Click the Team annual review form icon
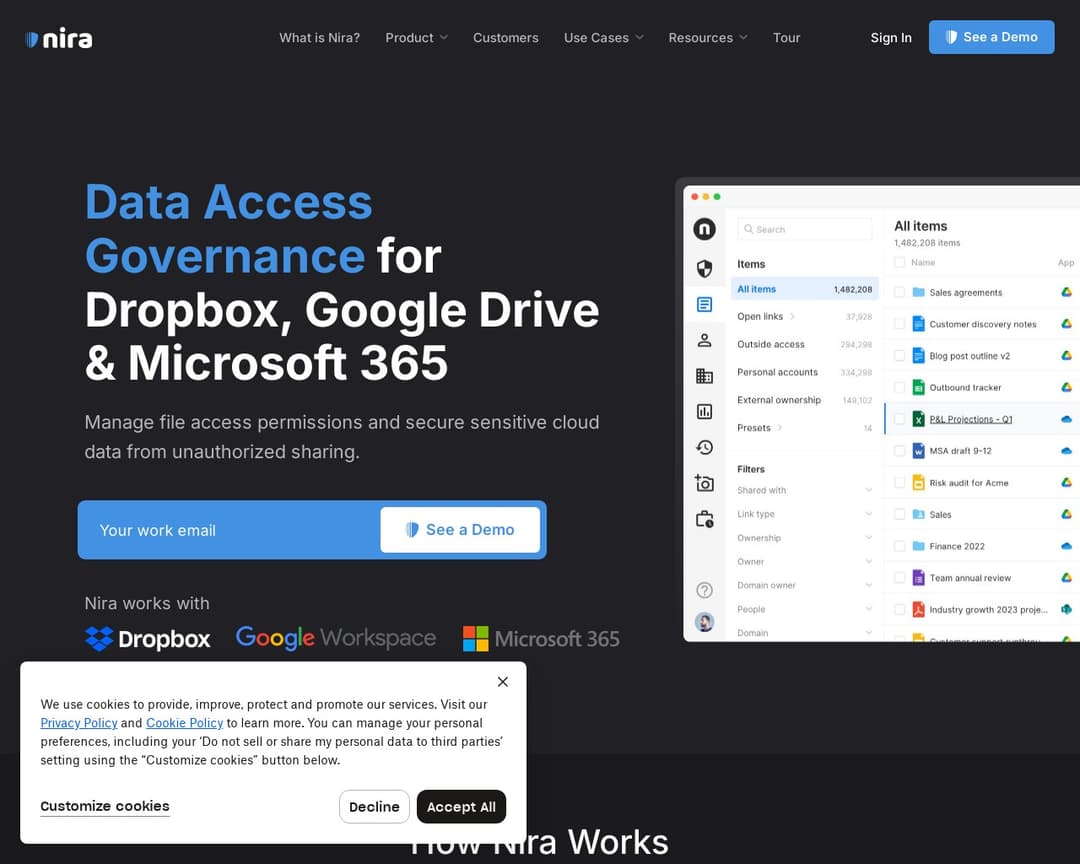Screen dimensions: 1080x864 [918, 577]
